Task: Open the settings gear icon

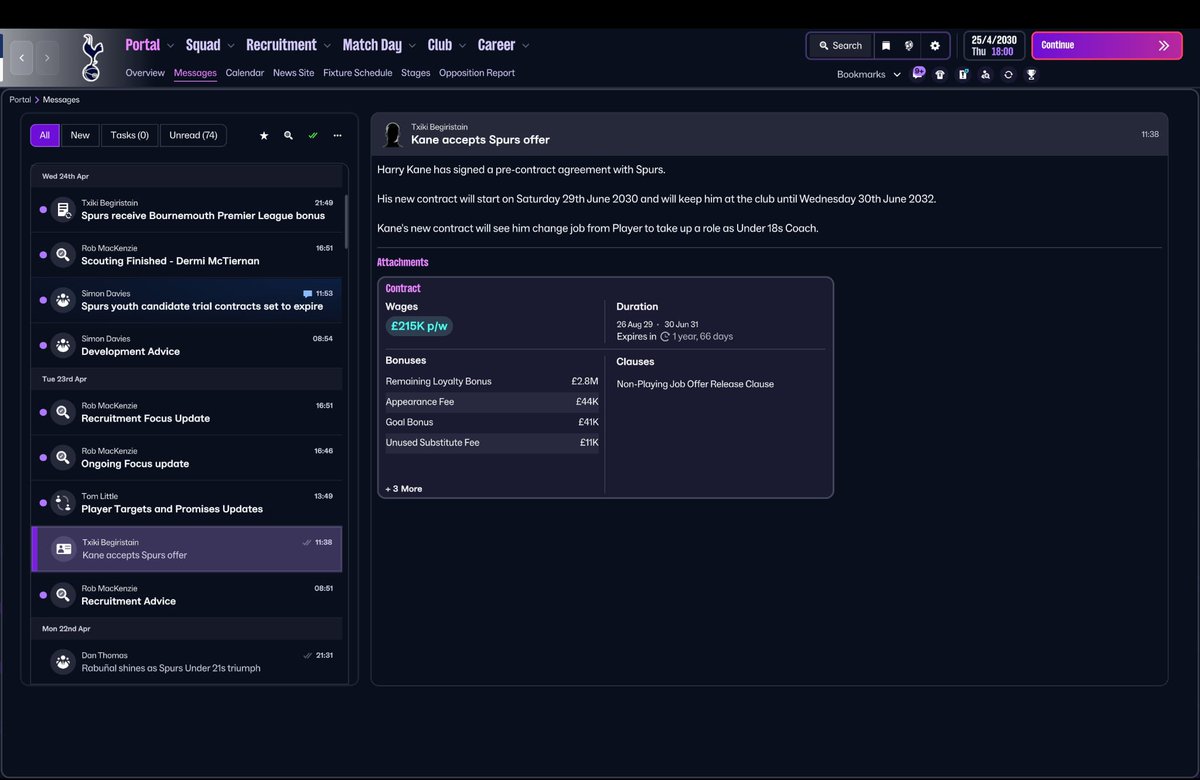Action: coord(935,45)
